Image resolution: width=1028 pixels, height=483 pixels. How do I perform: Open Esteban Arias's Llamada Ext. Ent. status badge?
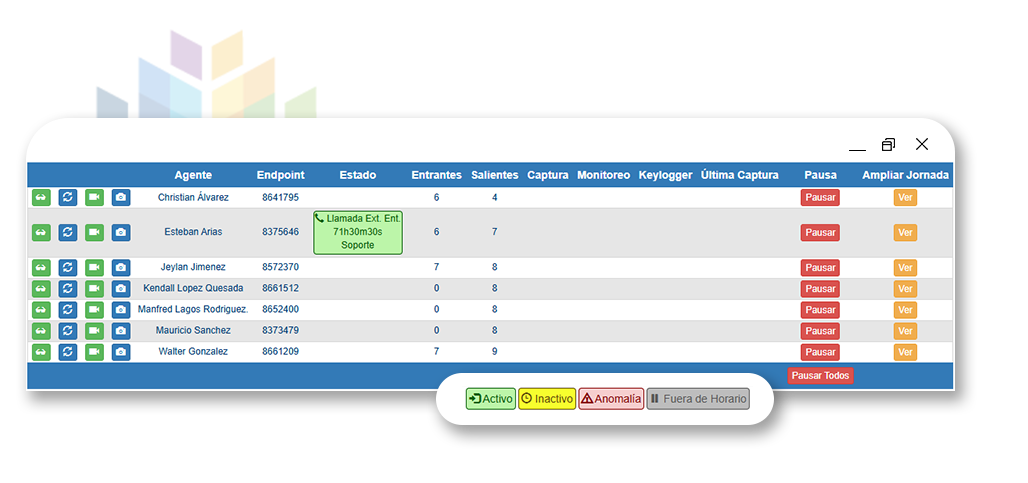(357, 232)
